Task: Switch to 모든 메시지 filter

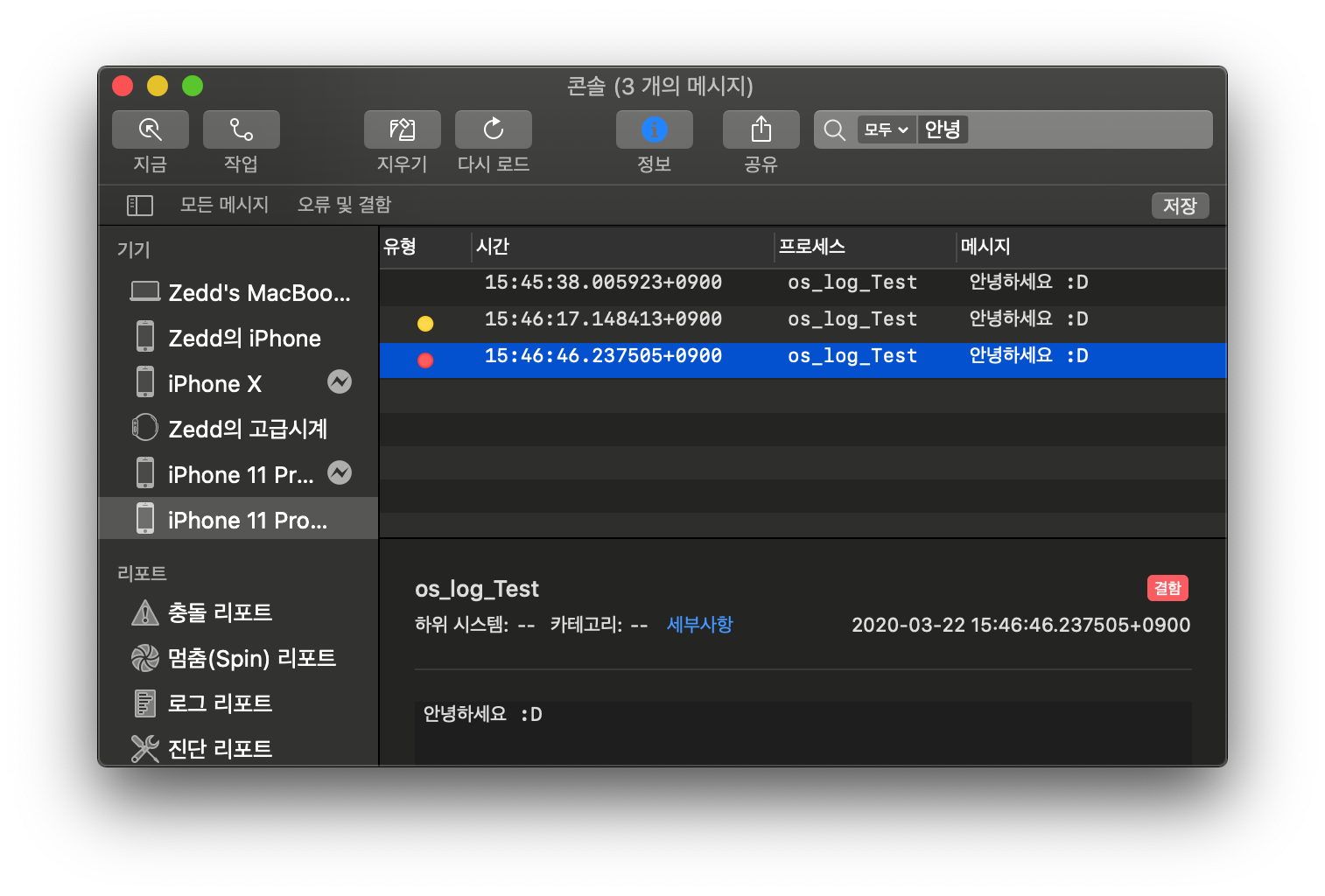Action: [224, 205]
